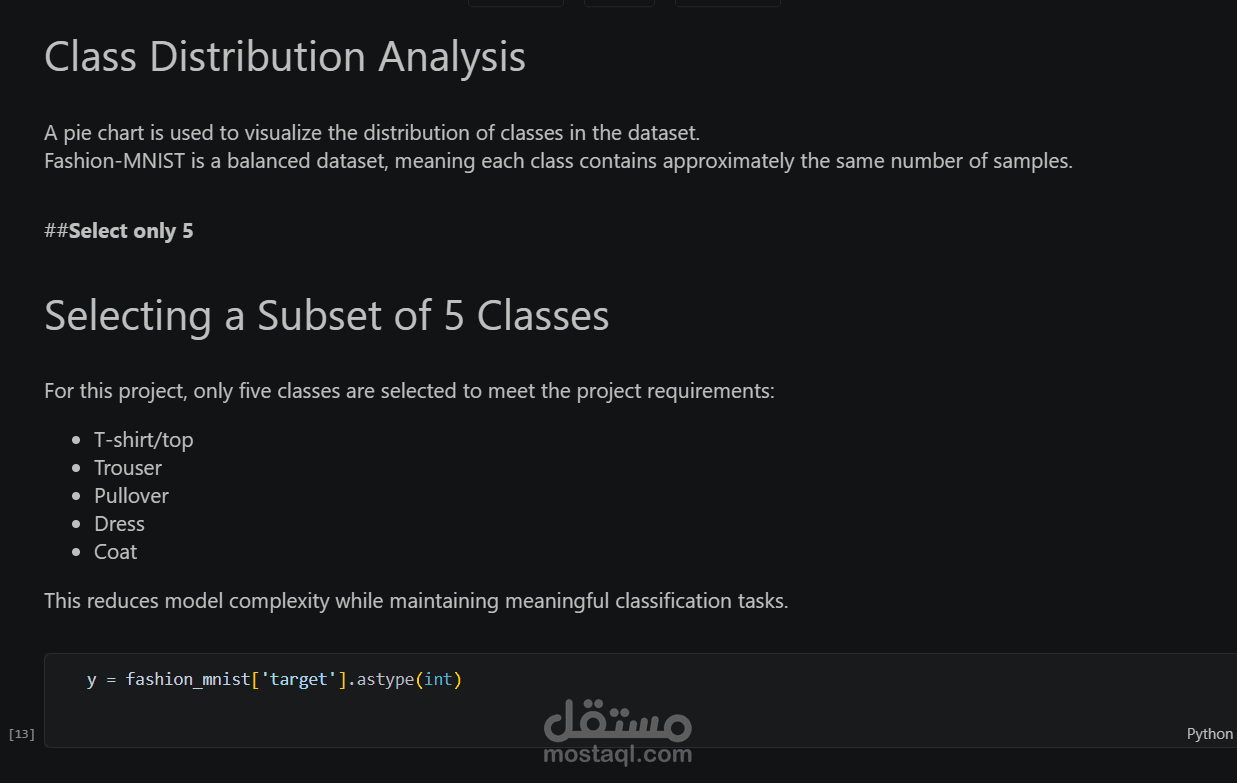
Task: Focus the code cell editor
Action: 700,700
